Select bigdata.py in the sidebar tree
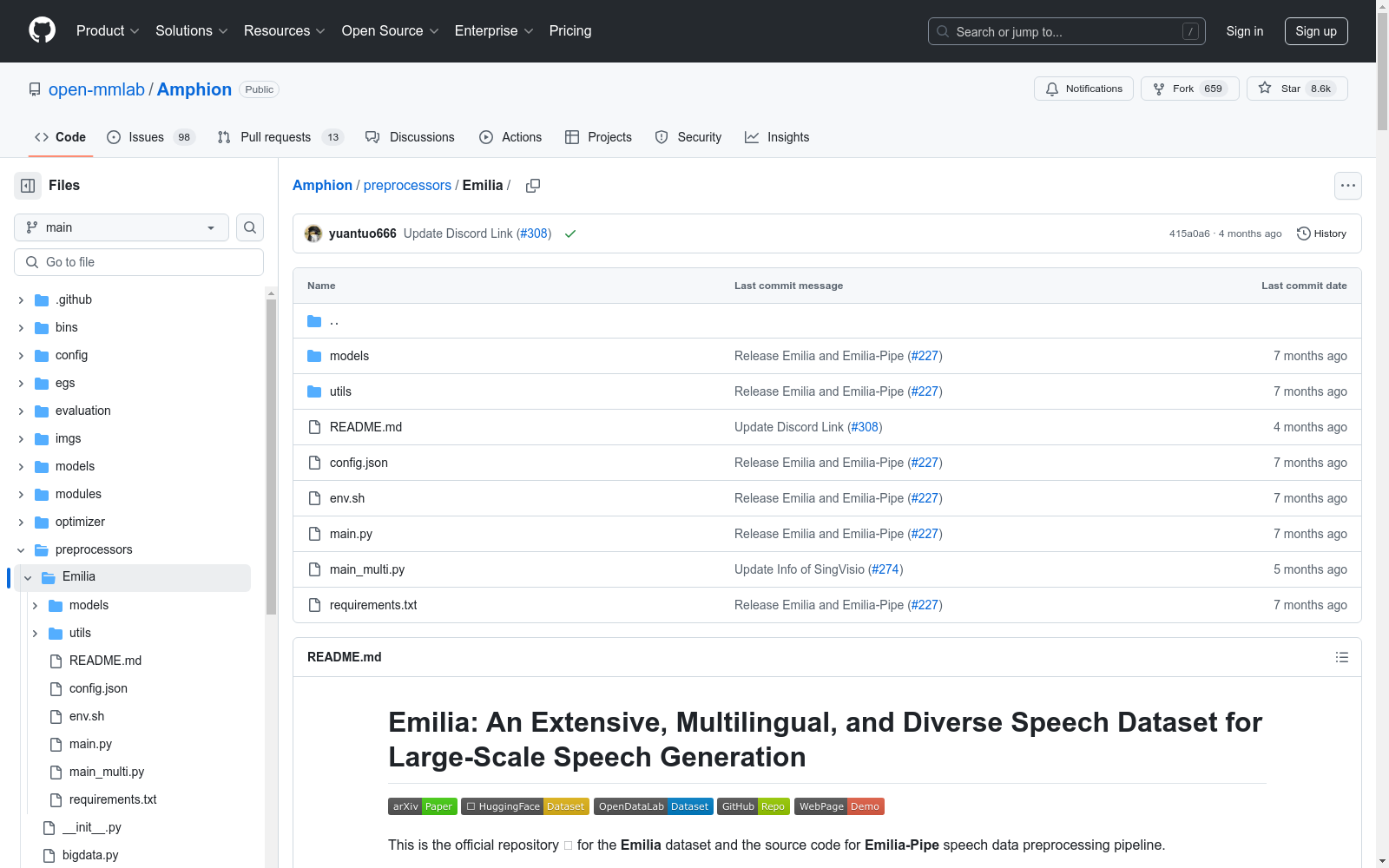The image size is (1389, 868). tap(90, 855)
